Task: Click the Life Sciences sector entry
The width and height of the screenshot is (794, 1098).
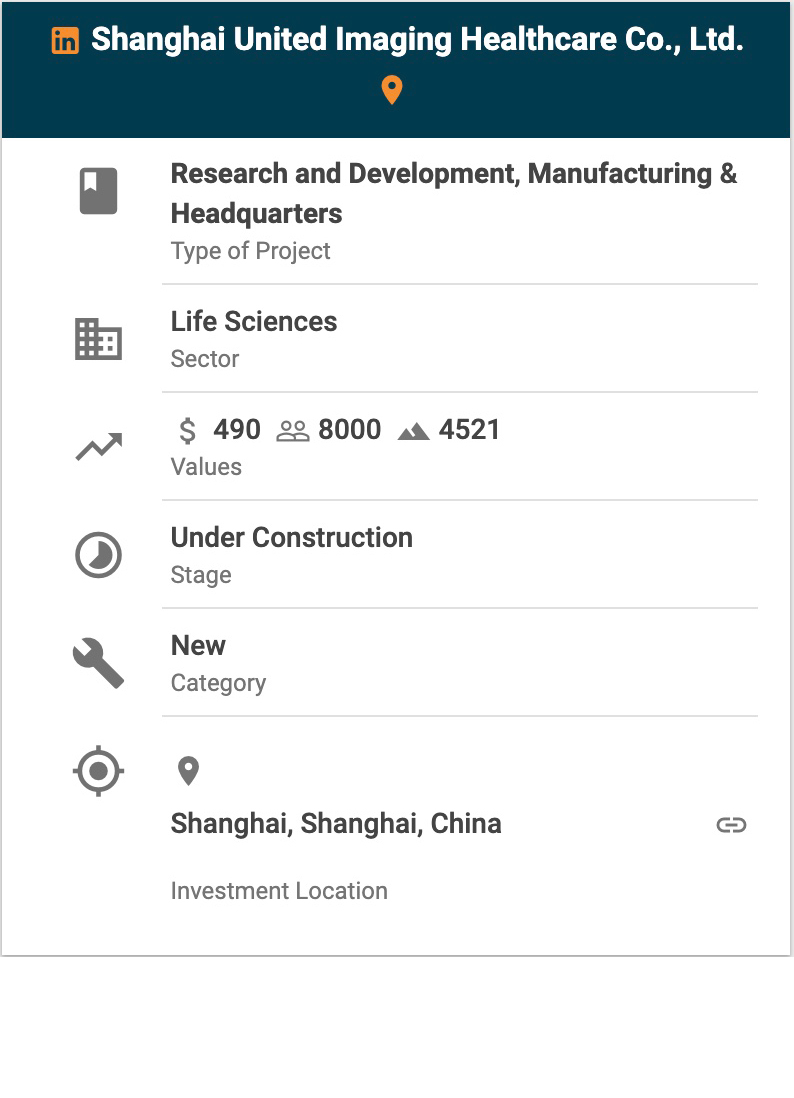Action: (254, 322)
